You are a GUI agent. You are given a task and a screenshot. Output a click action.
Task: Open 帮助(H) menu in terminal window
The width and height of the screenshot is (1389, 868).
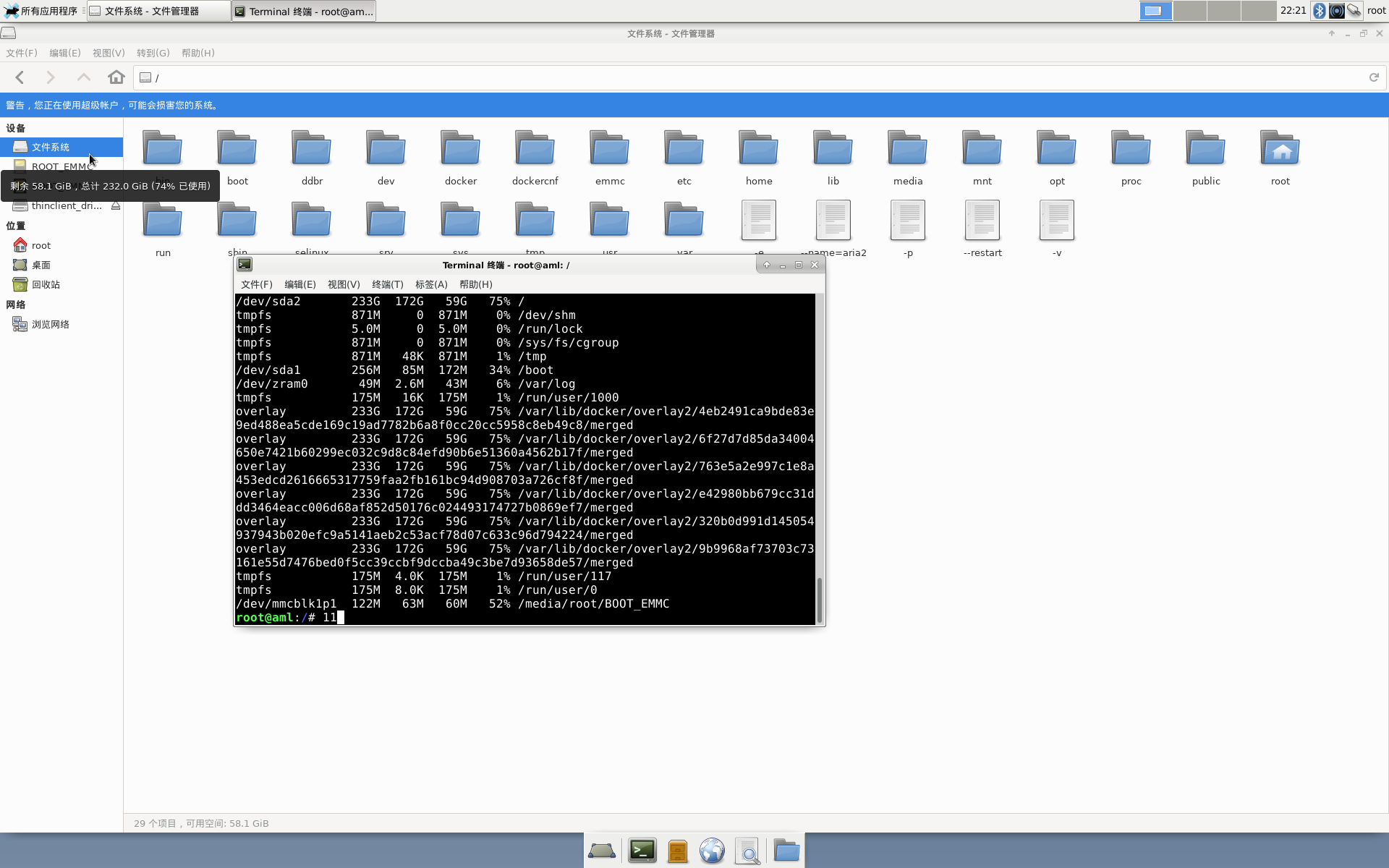476,284
